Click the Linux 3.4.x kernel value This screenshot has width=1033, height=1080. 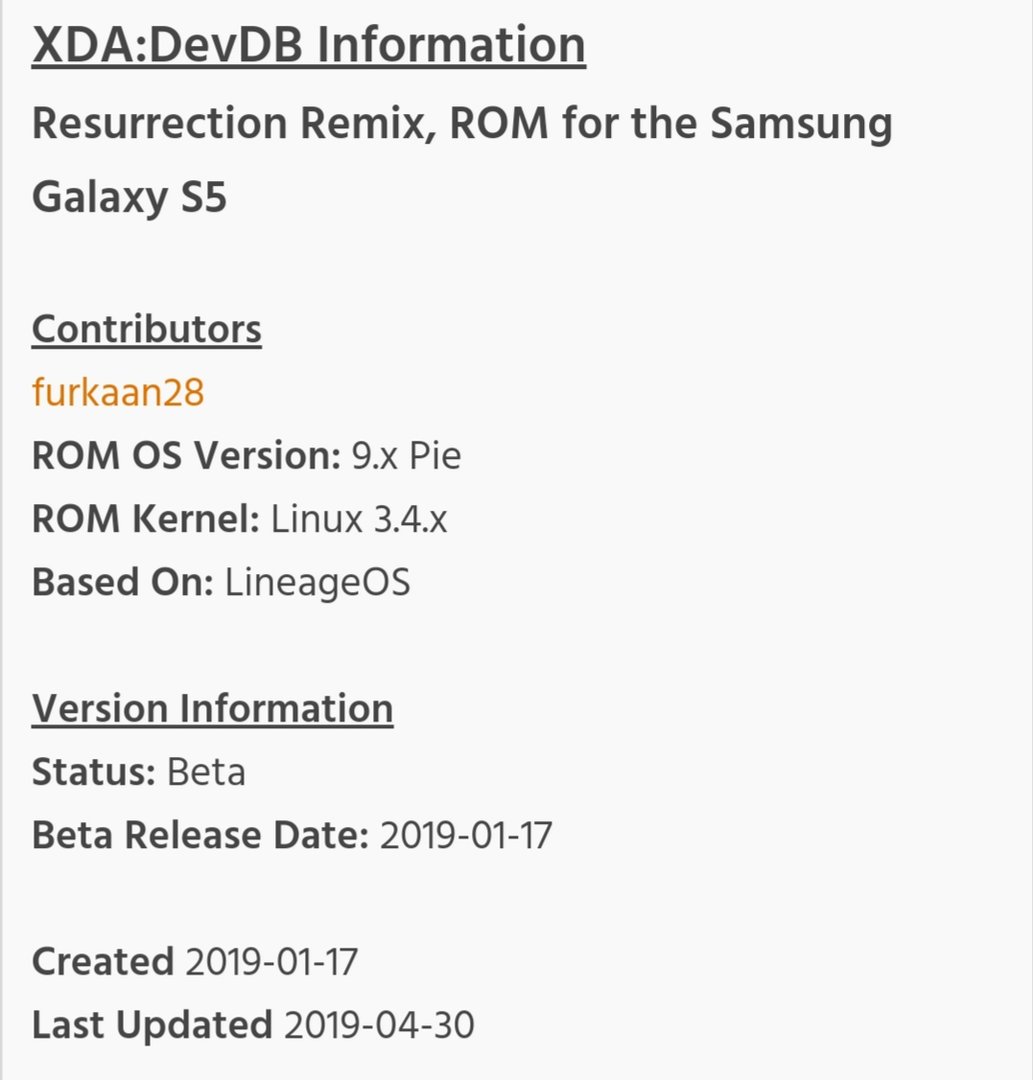pyautogui.click(x=359, y=519)
